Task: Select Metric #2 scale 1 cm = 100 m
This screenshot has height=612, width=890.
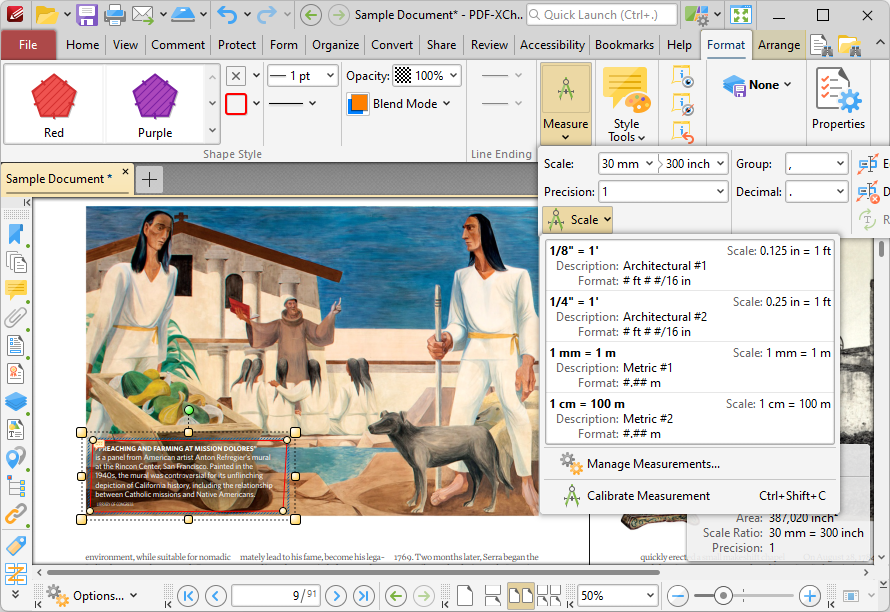Action: click(x=690, y=418)
